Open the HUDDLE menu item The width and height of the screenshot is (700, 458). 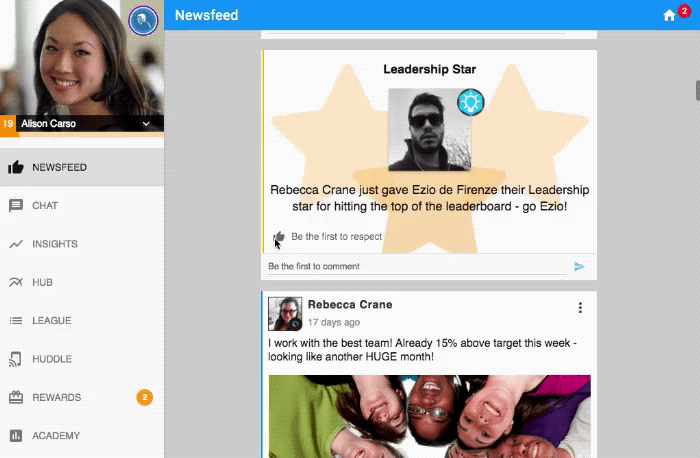point(52,359)
